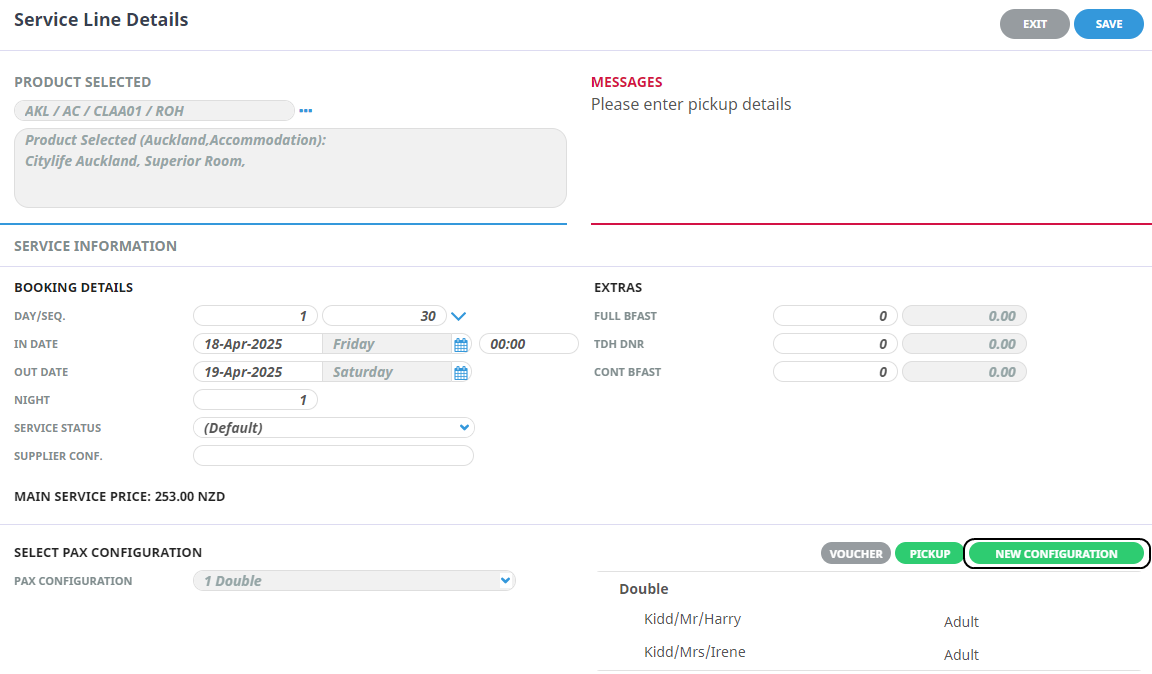The width and height of the screenshot is (1152, 674).
Task: Open the Service Status dropdown
Action: pyautogui.click(x=333, y=428)
